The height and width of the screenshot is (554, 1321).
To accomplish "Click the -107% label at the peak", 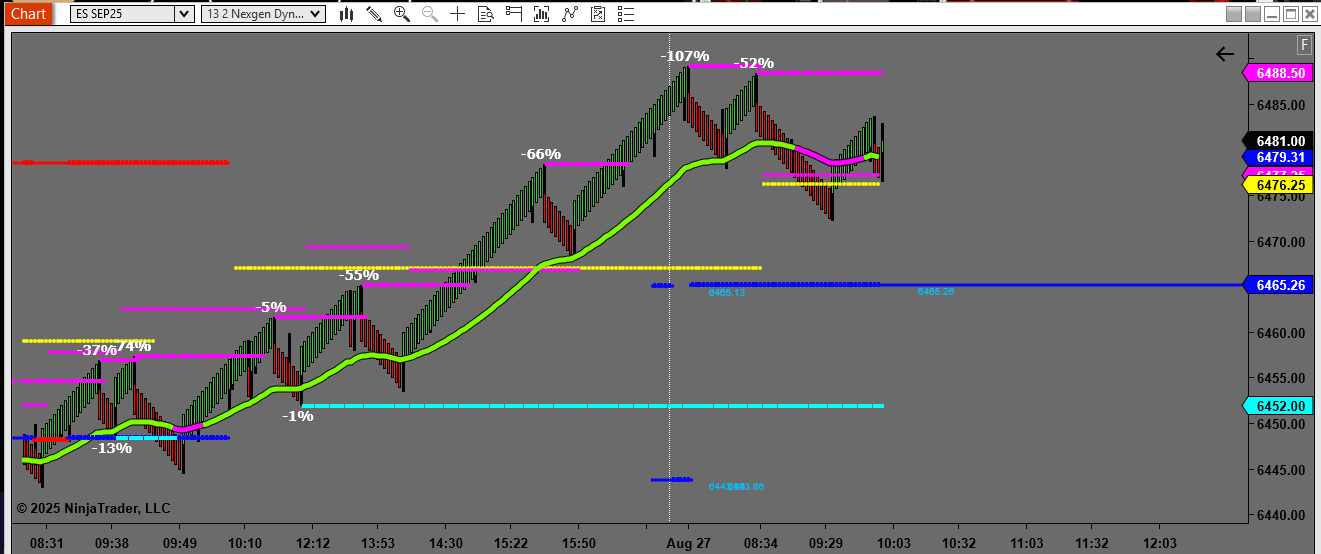I will [x=685, y=56].
